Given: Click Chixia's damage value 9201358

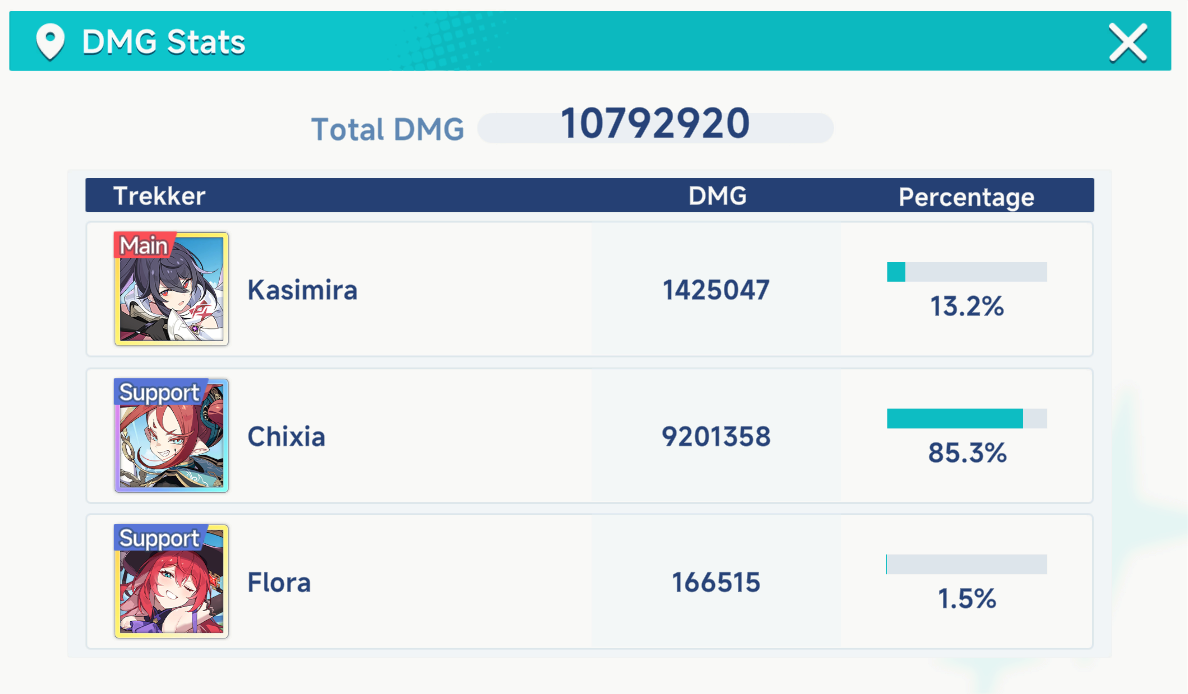Looking at the screenshot, I should click(716, 437).
